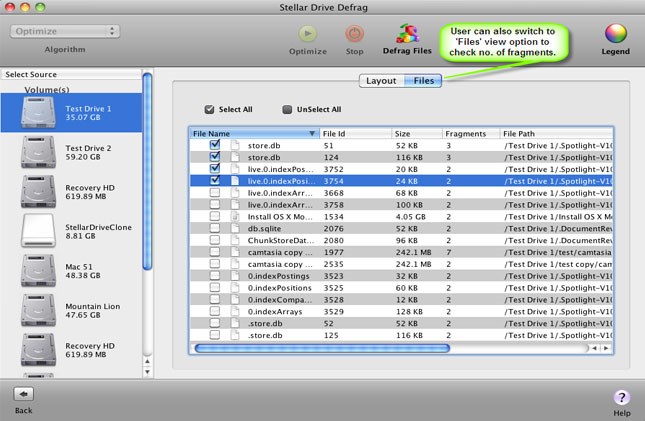The height and width of the screenshot is (421, 645).
Task: Click 0.indexPostings file name
Action: point(278,276)
